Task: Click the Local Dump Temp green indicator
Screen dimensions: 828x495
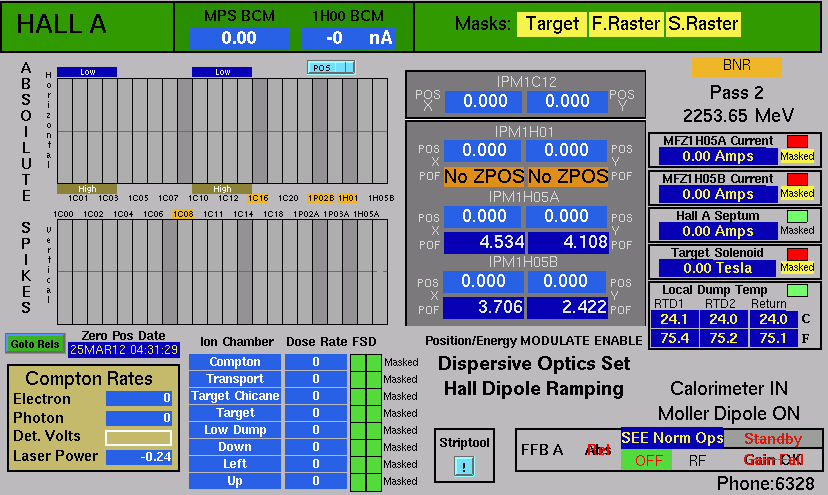Action: click(797, 290)
